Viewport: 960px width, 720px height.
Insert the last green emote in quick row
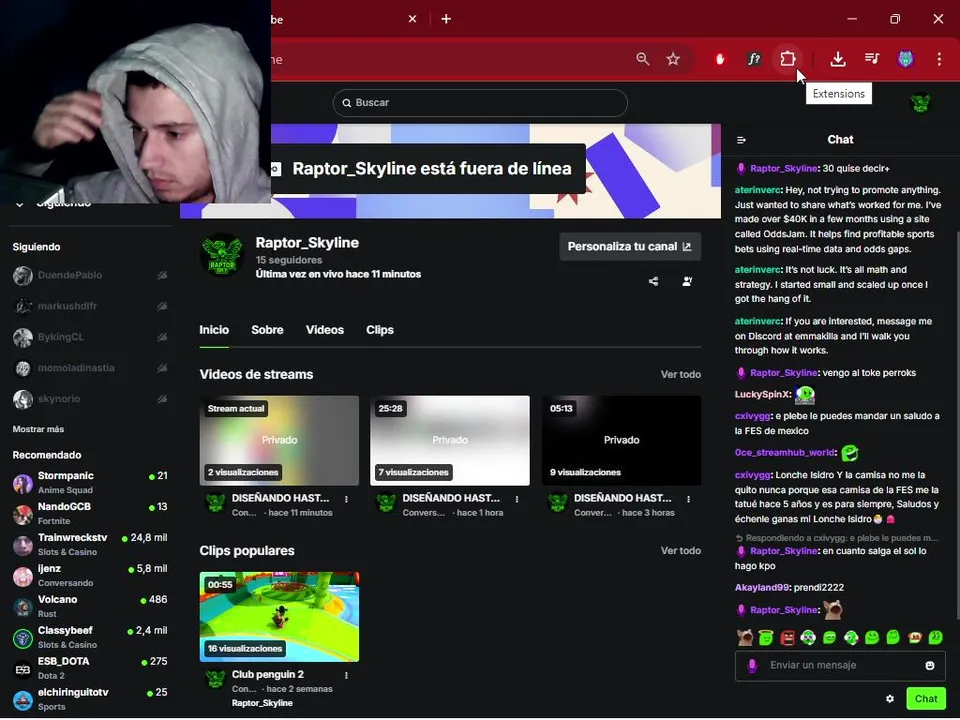(935, 637)
